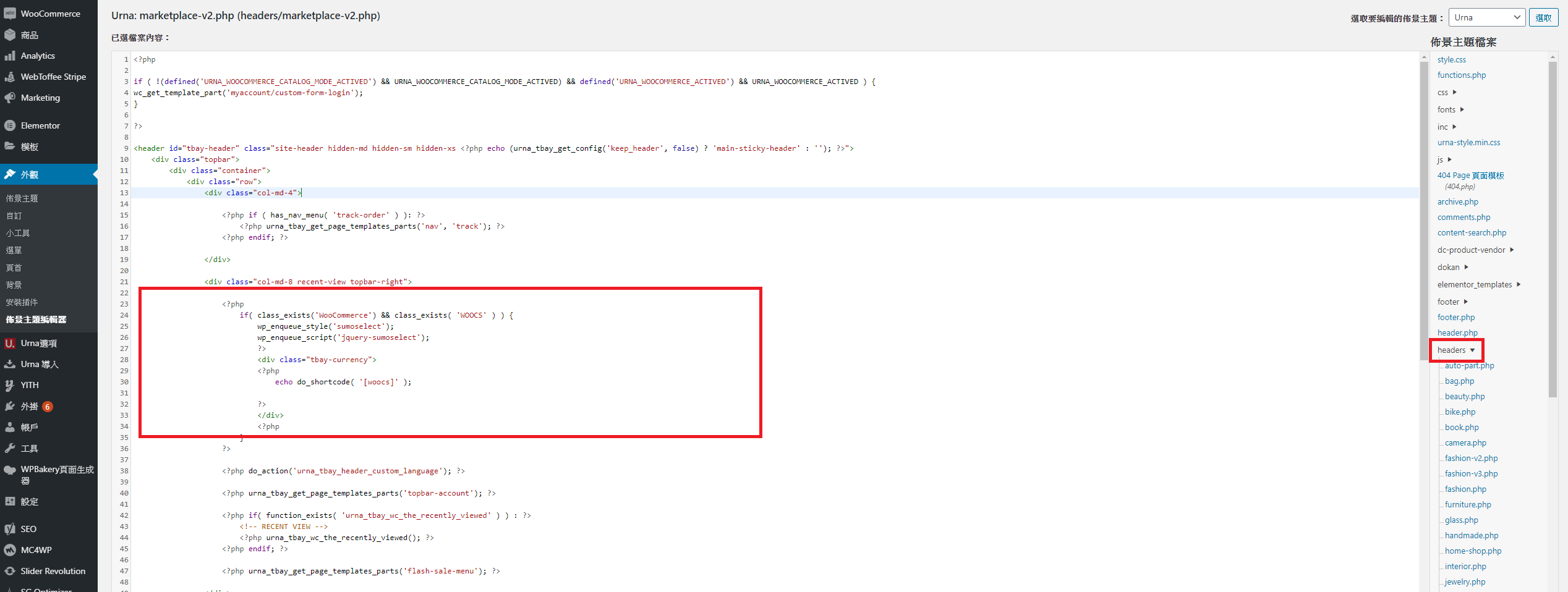Screen dimensions: 1568x592
Task: Click the Urna選項 red U icon
Action: pos(10,343)
